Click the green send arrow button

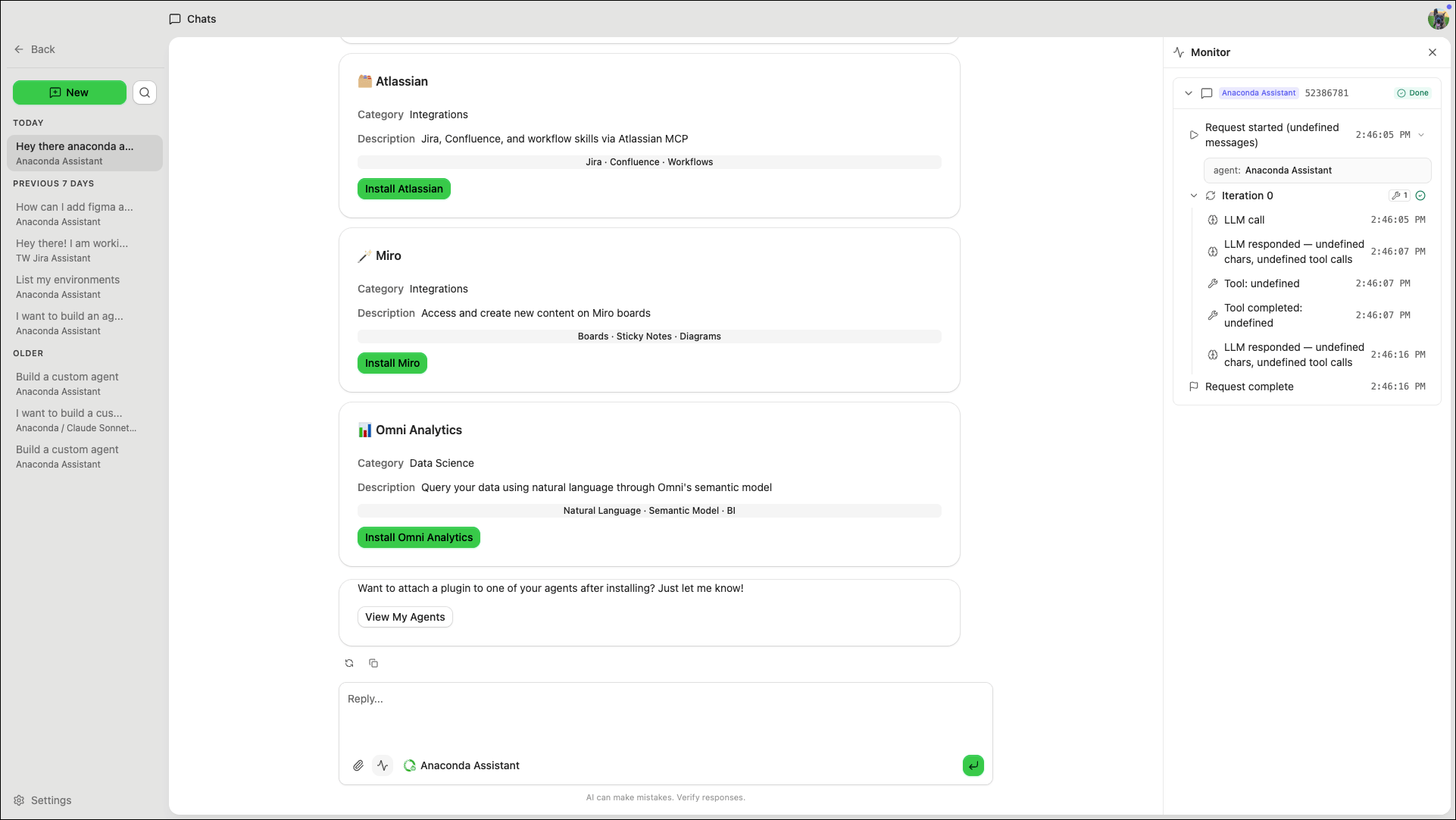coord(973,765)
